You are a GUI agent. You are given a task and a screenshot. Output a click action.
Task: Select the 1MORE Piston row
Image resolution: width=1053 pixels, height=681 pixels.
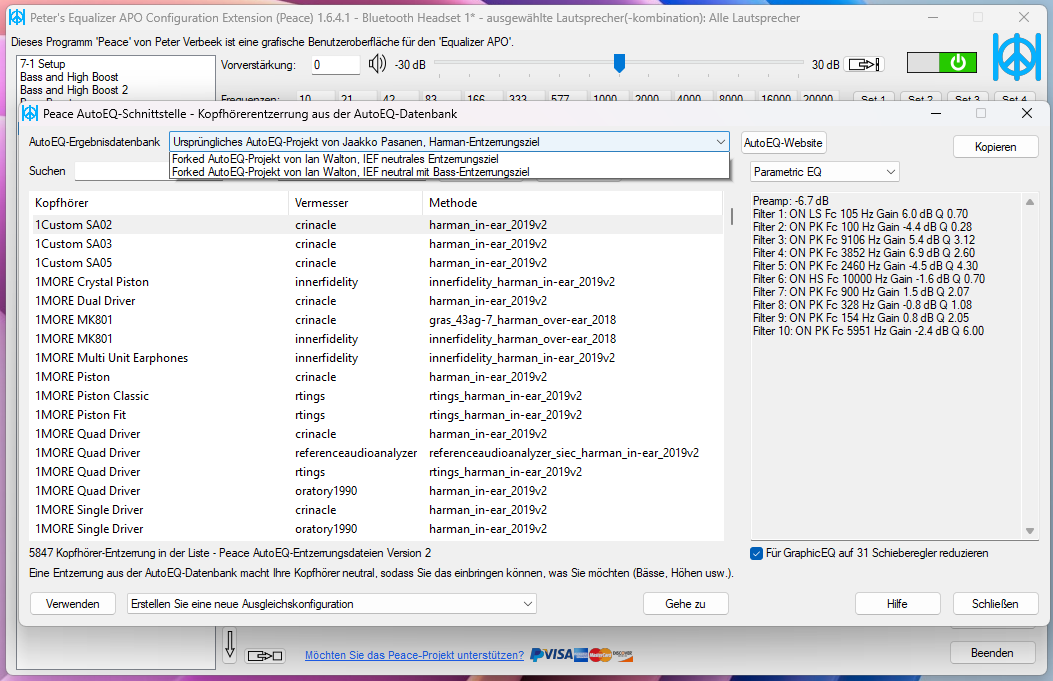point(377,377)
